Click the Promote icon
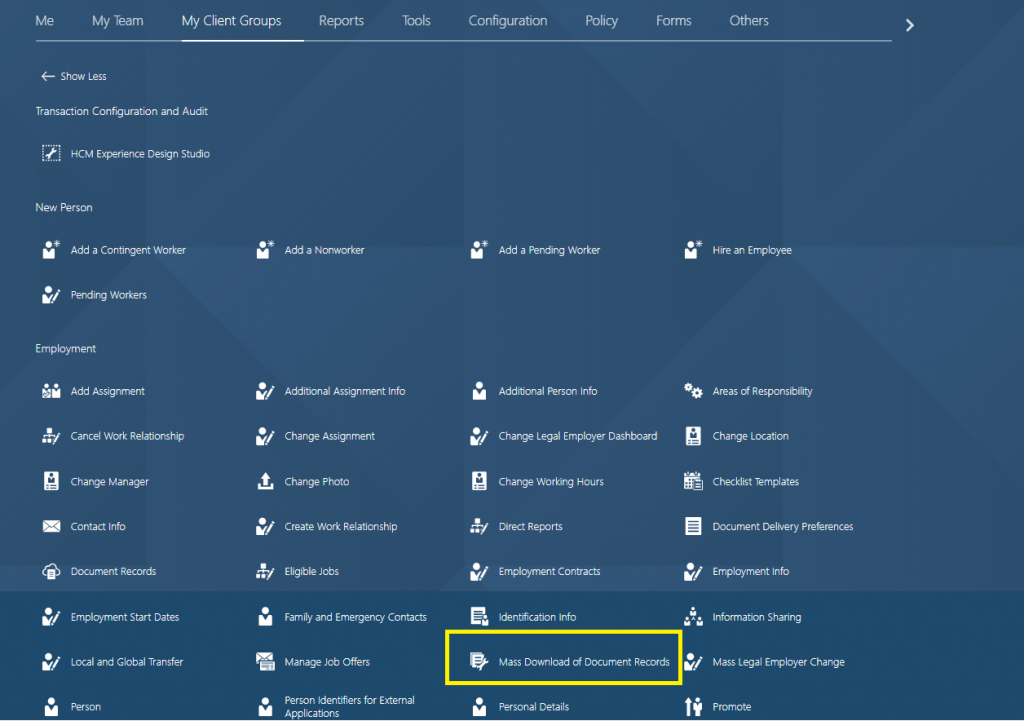Image resolution: width=1024 pixels, height=721 pixels. point(693,707)
